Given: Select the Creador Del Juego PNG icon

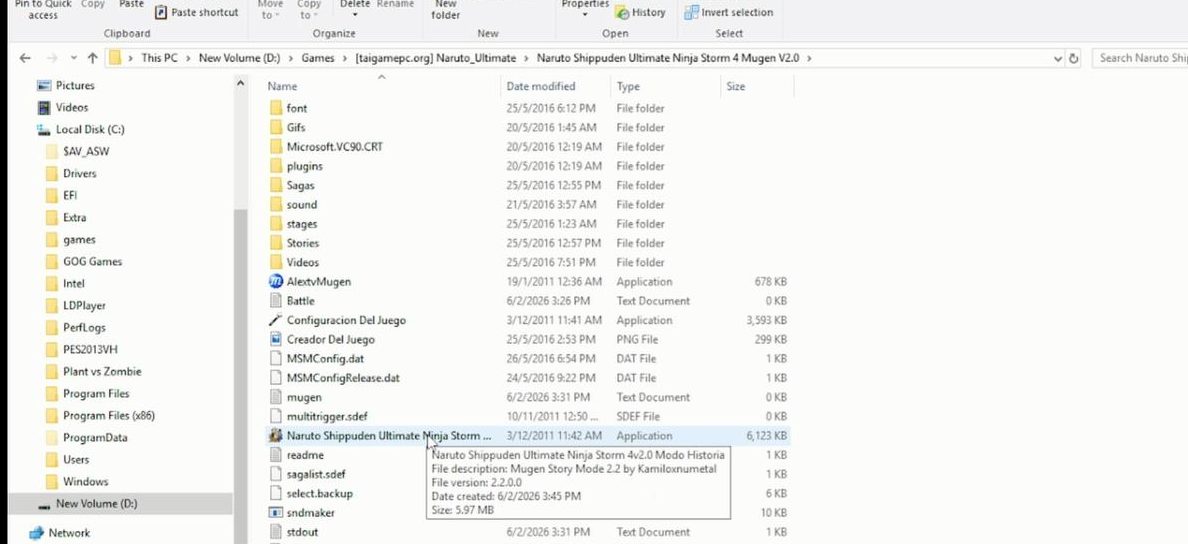Looking at the screenshot, I should point(277,340).
